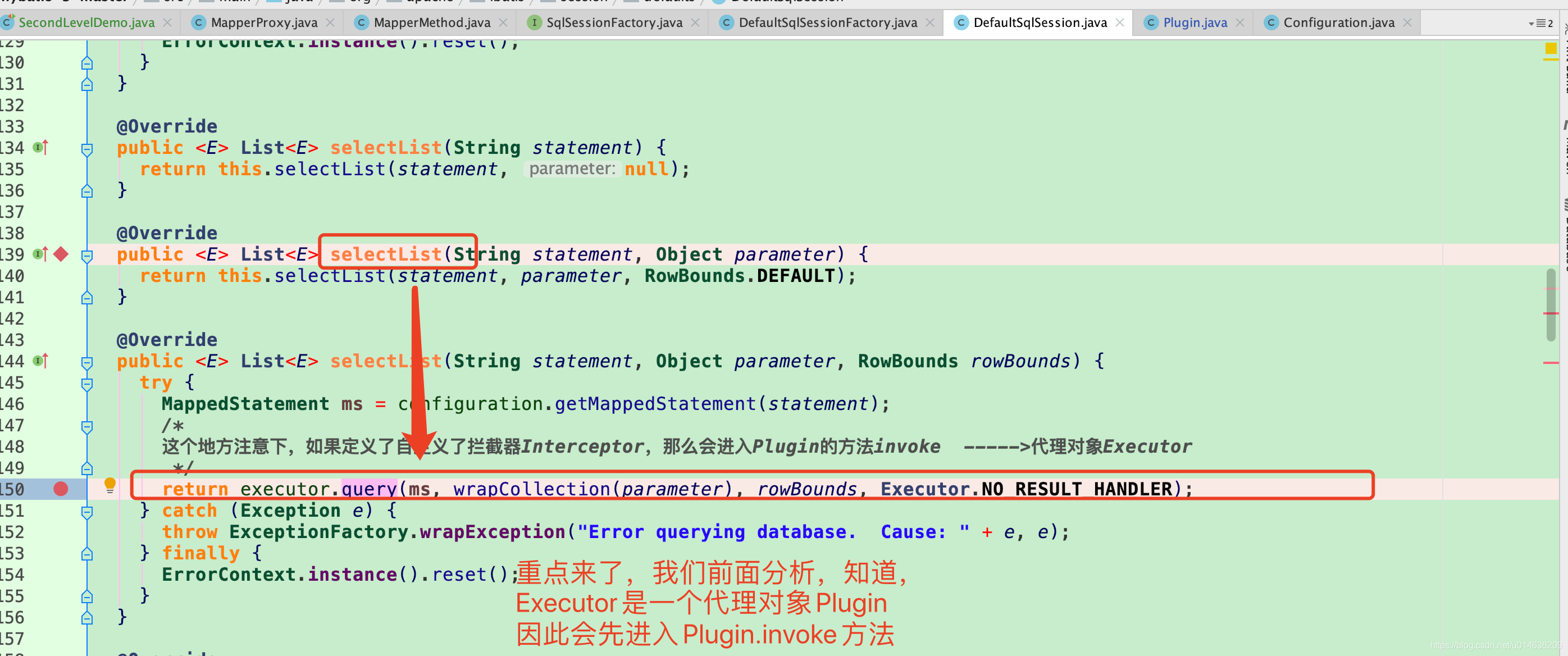Close the MapperMethod.java tab
1568x656 pixels.
pyautogui.click(x=503, y=23)
